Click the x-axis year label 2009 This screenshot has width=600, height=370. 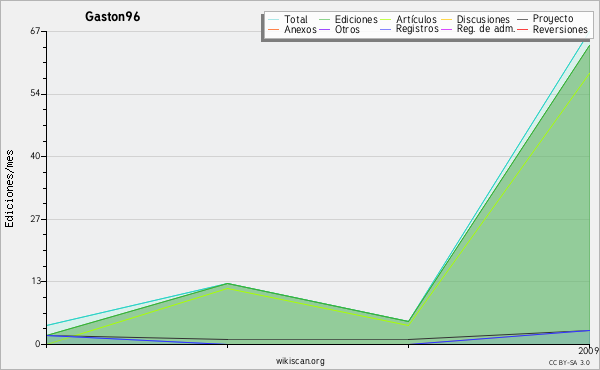tap(589, 350)
